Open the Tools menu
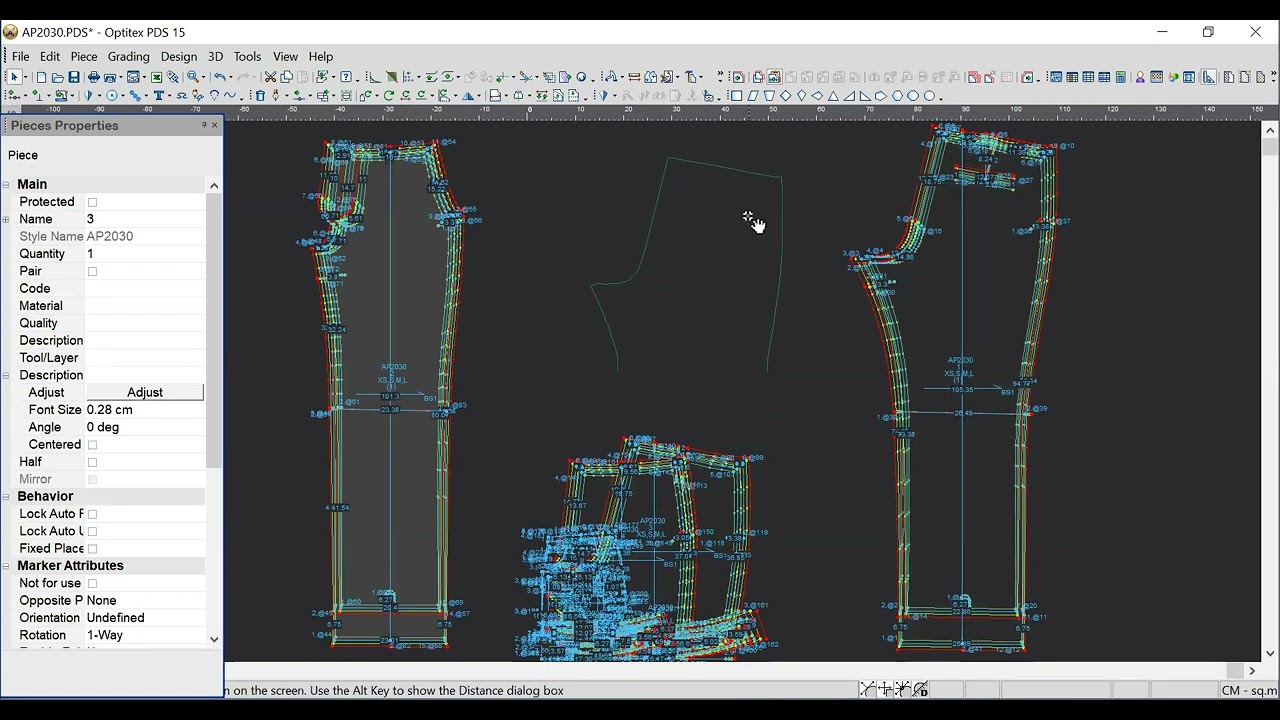The height and width of the screenshot is (720, 1280). tap(247, 56)
